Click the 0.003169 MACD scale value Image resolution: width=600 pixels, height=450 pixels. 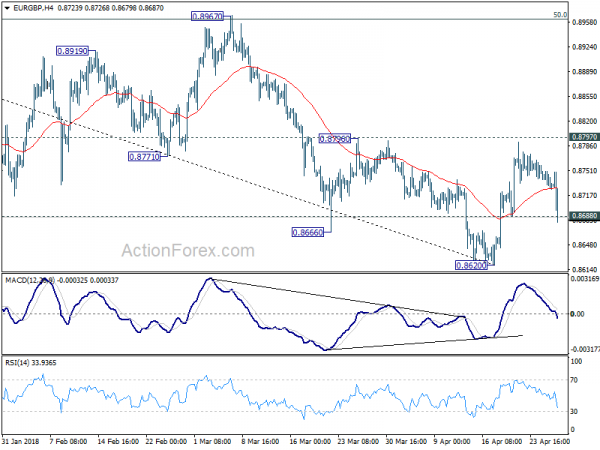coord(585,279)
